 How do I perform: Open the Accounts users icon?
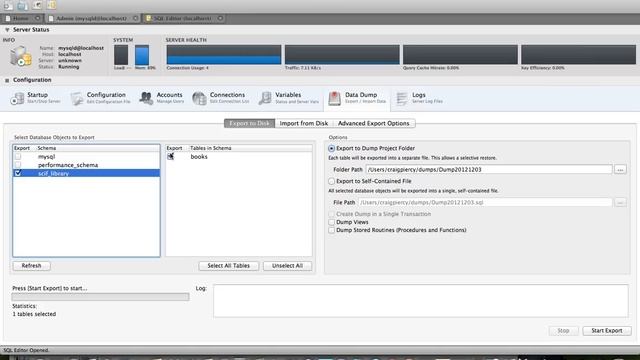coord(146,98)
